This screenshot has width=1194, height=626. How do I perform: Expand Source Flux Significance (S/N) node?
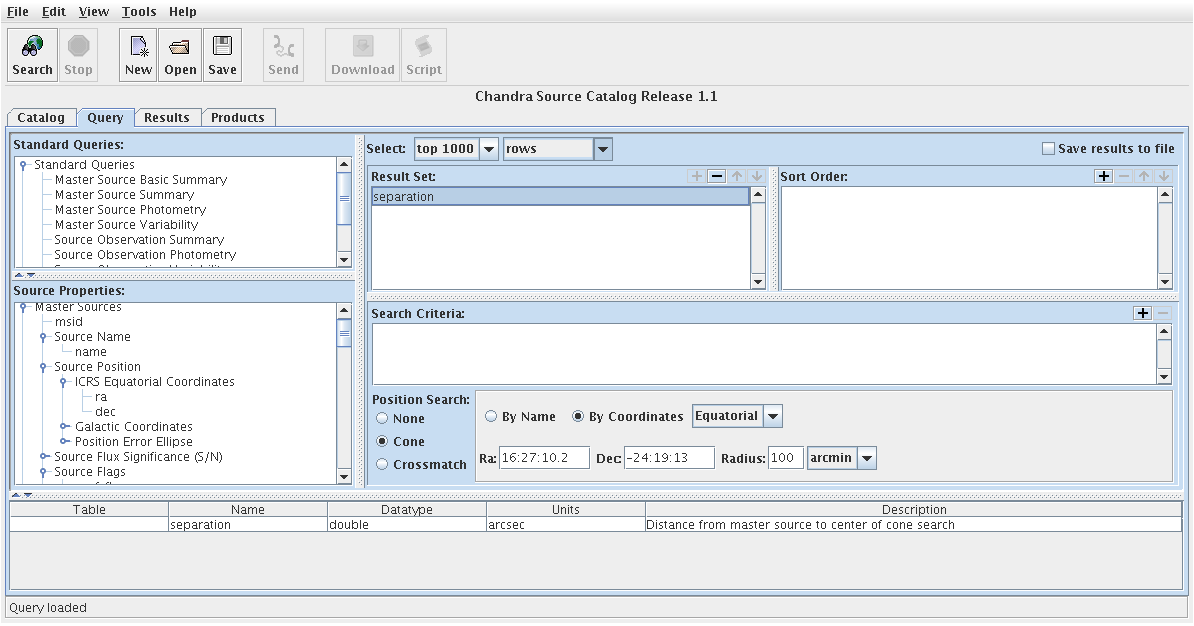pos(43,456)
